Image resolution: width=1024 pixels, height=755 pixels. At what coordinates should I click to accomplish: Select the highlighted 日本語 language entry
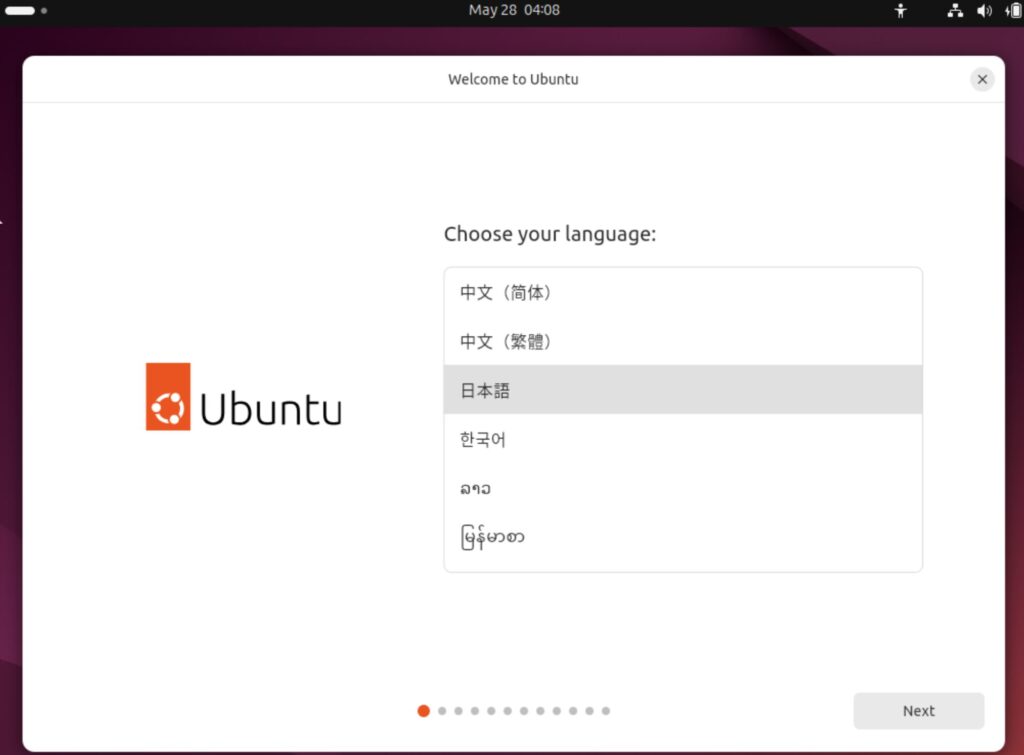[682, 390]
